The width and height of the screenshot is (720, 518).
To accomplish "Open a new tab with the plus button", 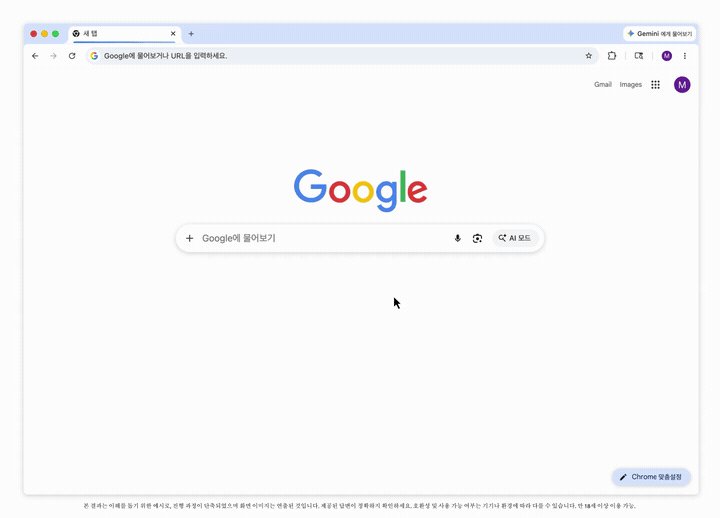I will point(191,34).
